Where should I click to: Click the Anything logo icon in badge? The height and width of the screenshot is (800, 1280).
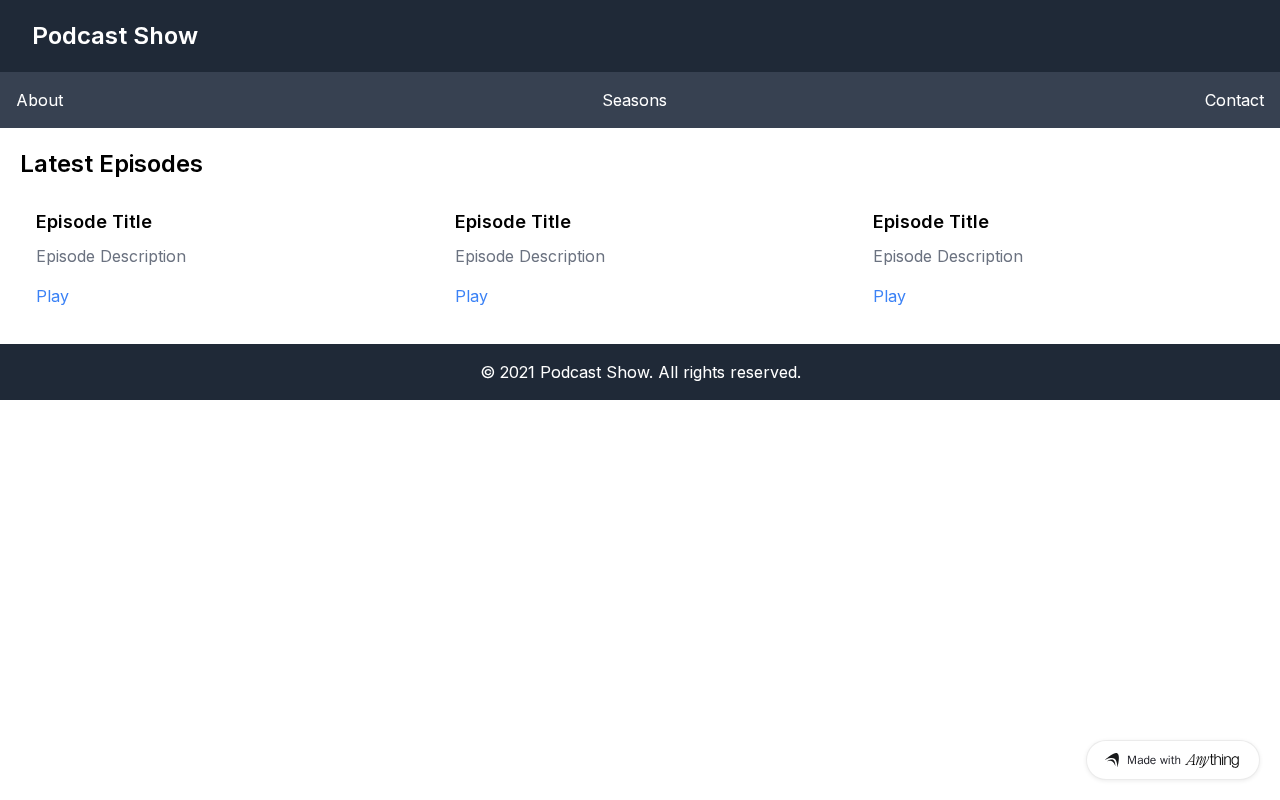(x=1112, y=760)
